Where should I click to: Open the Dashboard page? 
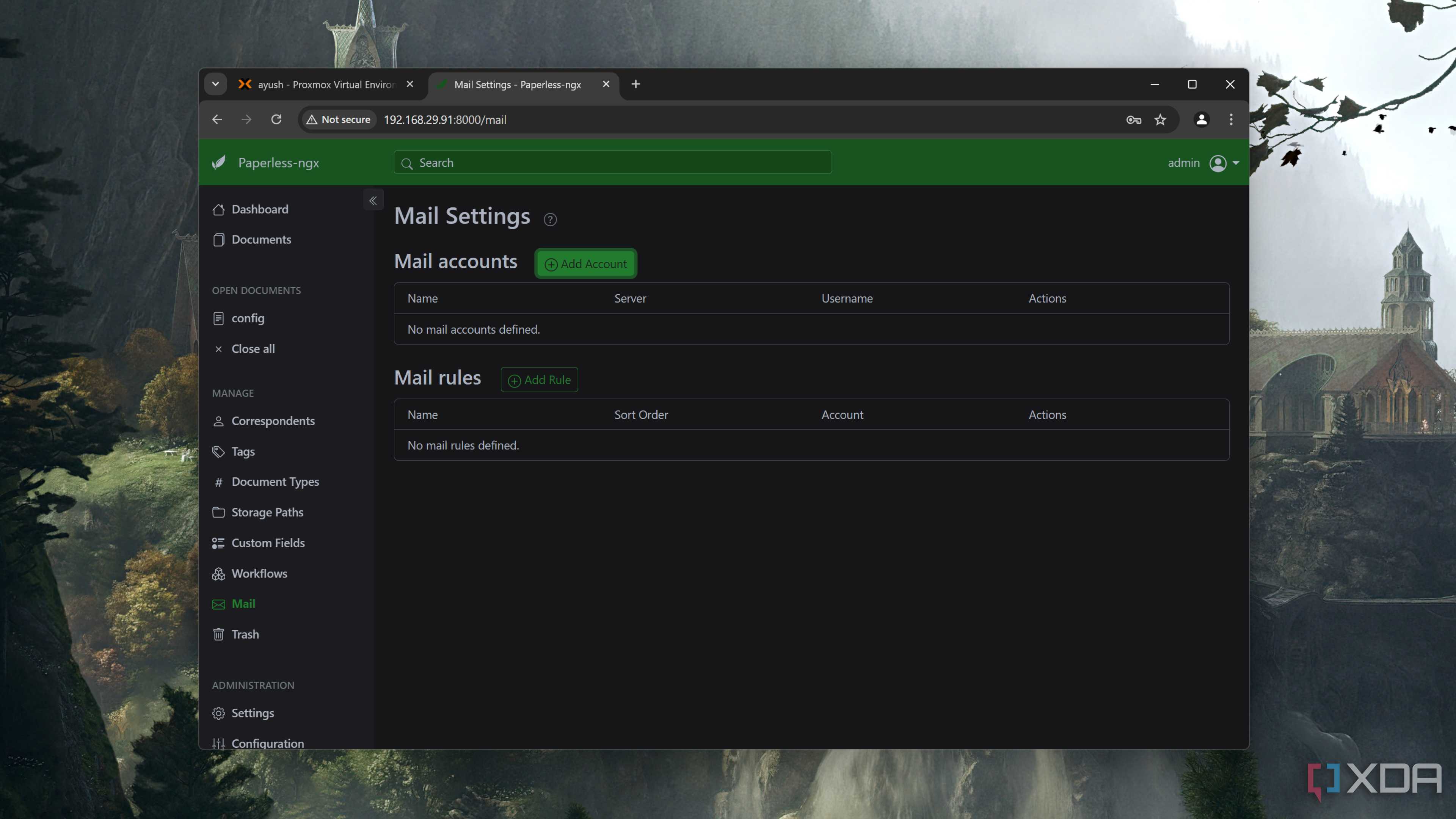tap(260, 210)
